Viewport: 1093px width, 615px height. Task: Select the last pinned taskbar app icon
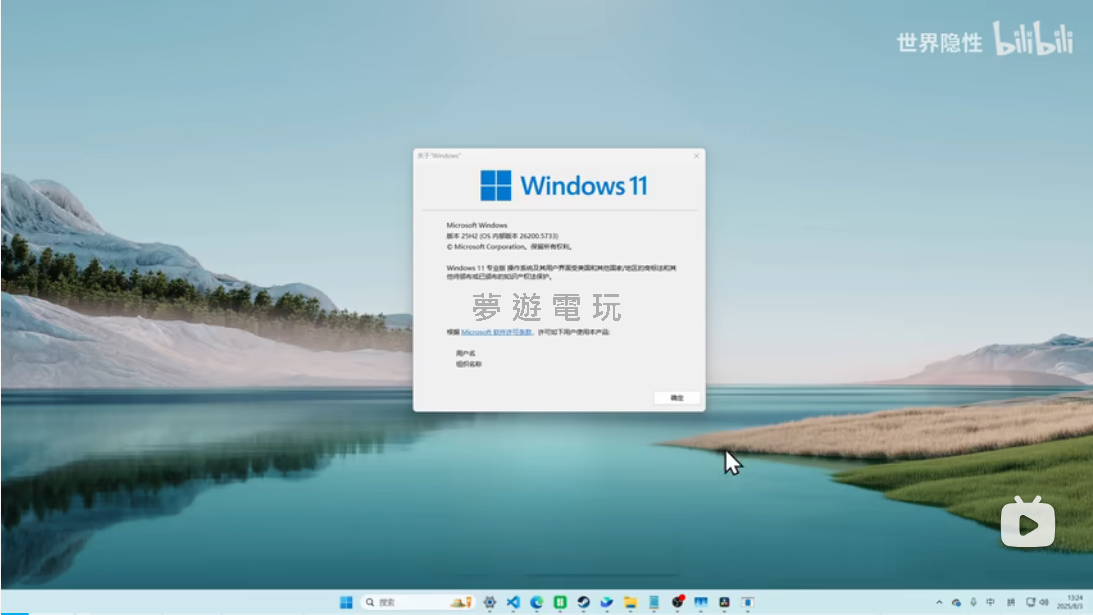[x=748, y=602]
